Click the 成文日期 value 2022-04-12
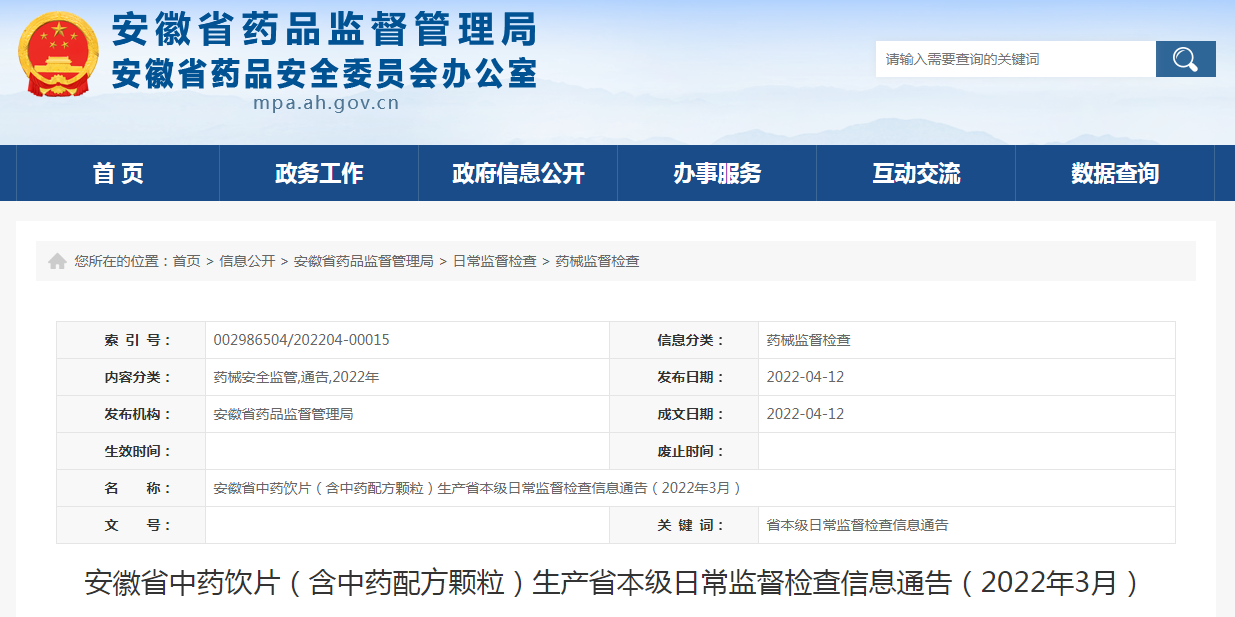This screenshot has width=1235, height=617. pos(805,414)
